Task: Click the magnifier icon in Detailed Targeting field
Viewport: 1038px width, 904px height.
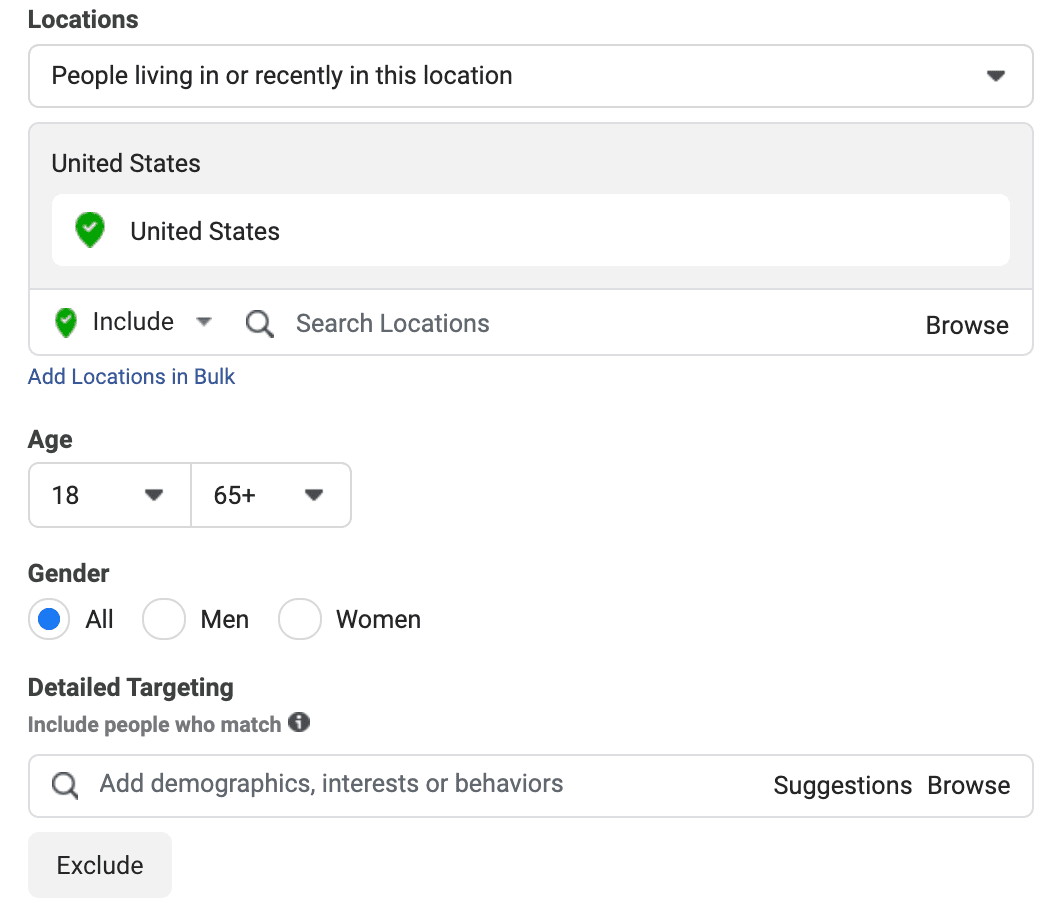Action: click(x=65, y=786)
